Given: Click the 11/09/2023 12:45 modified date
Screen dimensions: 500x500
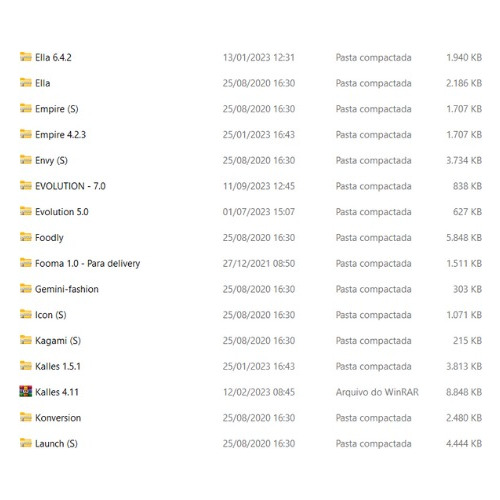Looking at the screenshot, I should 259,186.
